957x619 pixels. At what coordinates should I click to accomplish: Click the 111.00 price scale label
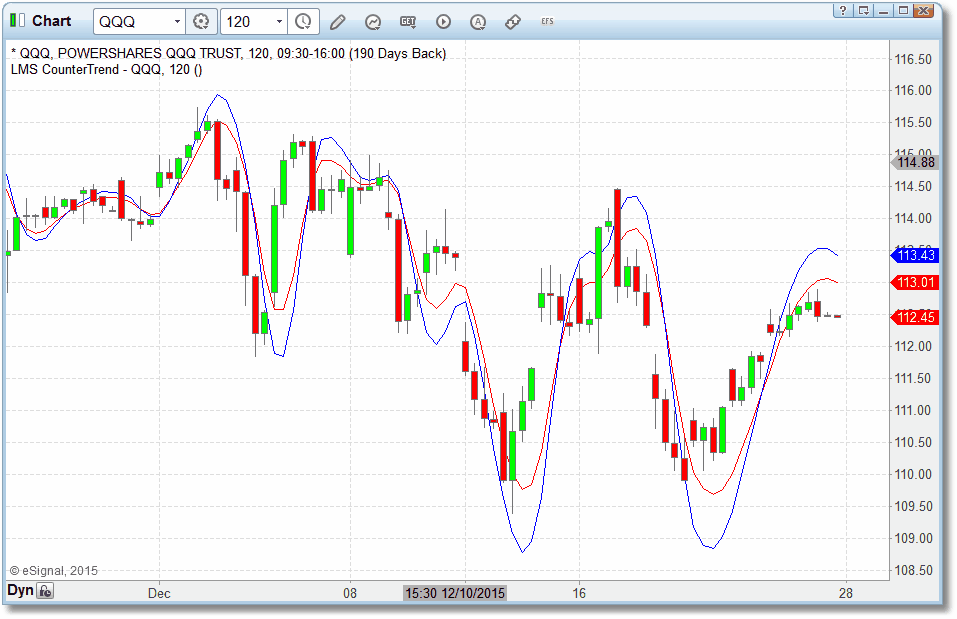point(913,410)
